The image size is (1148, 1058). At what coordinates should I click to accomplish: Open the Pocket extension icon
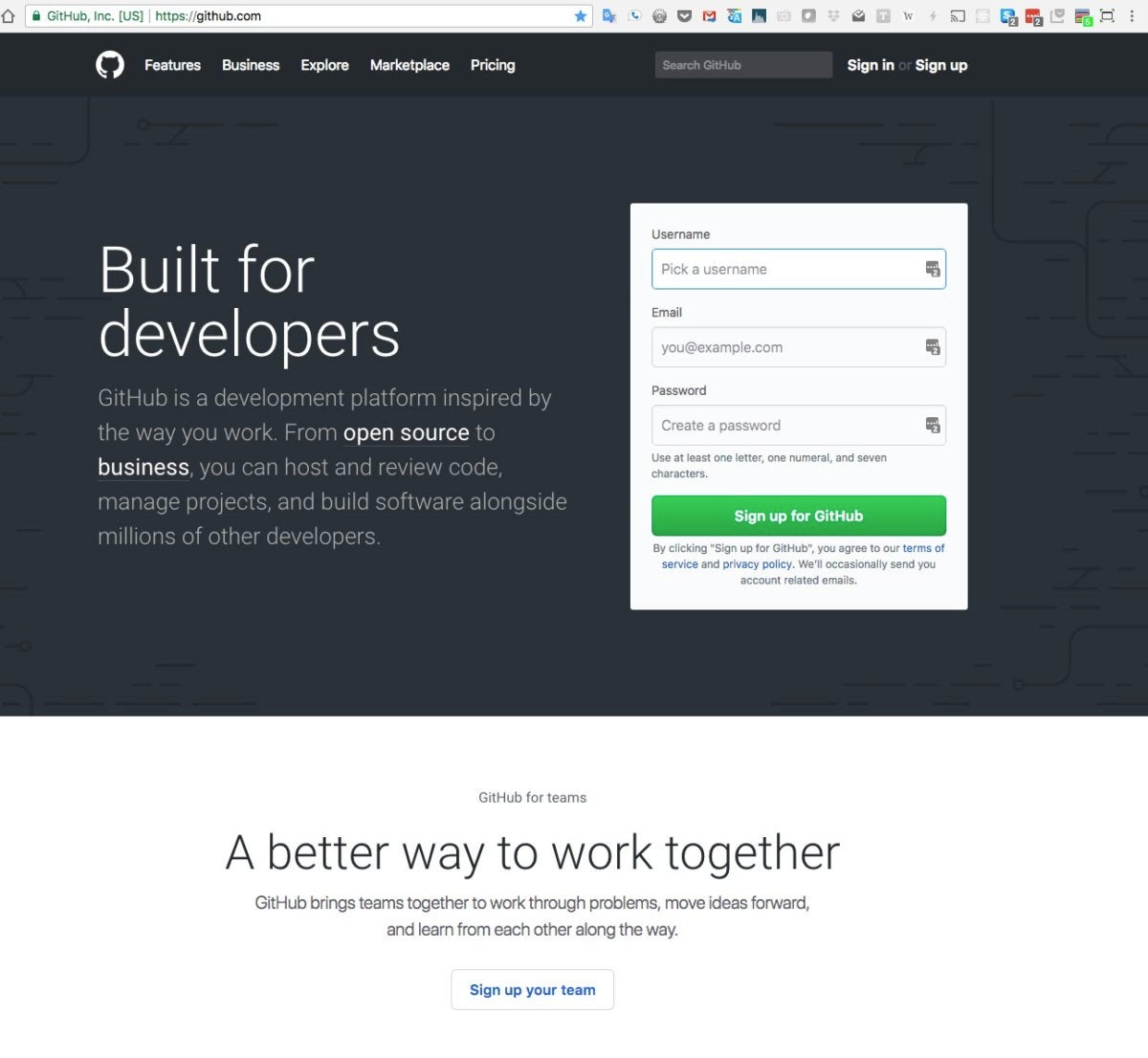pos(685,16)
